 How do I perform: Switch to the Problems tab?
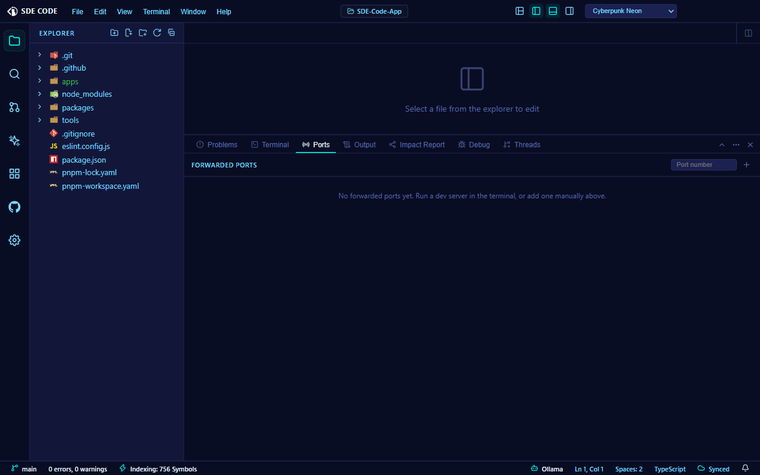[217, 144]
